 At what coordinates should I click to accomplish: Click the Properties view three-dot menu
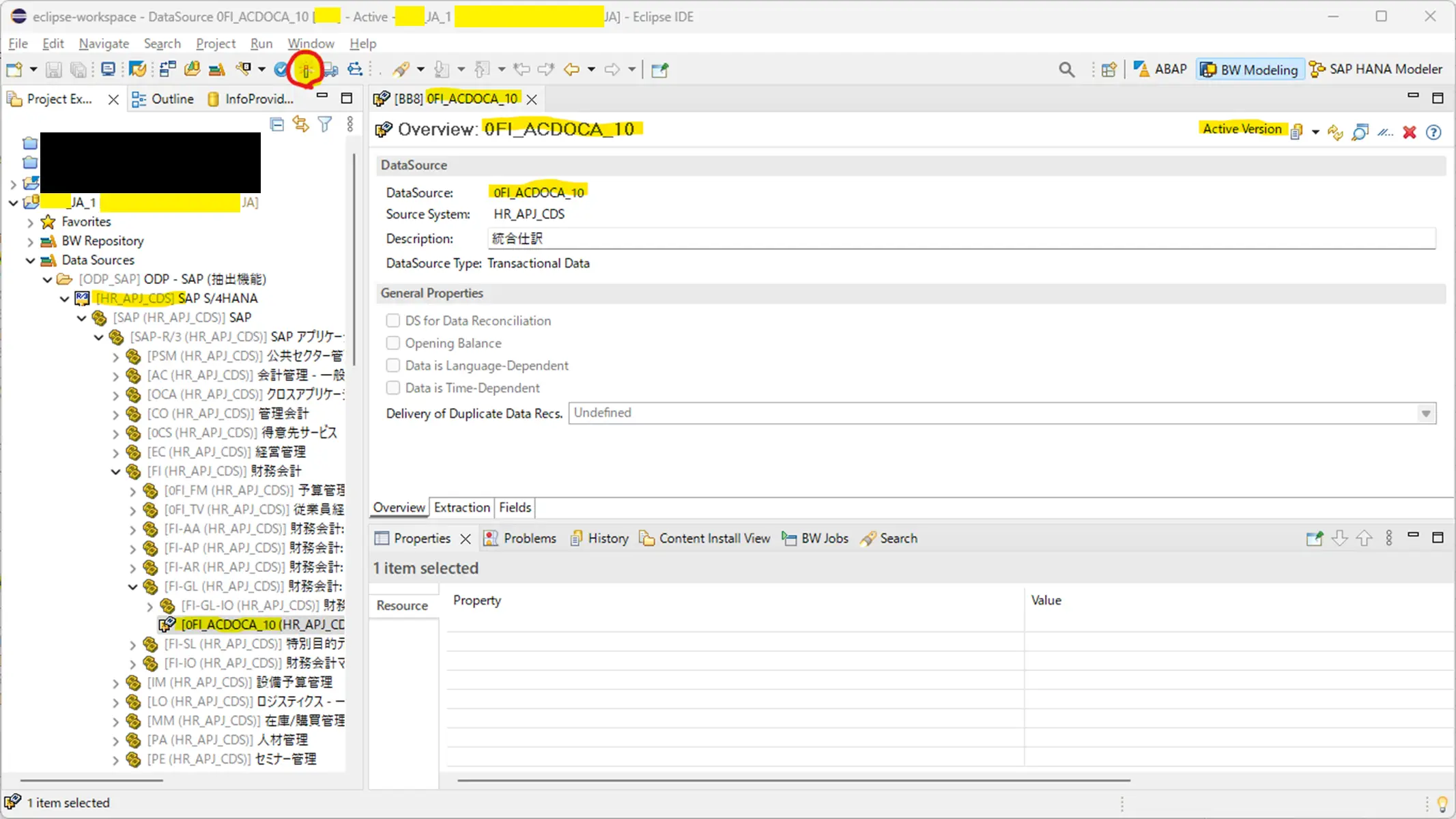point(1388,538)
